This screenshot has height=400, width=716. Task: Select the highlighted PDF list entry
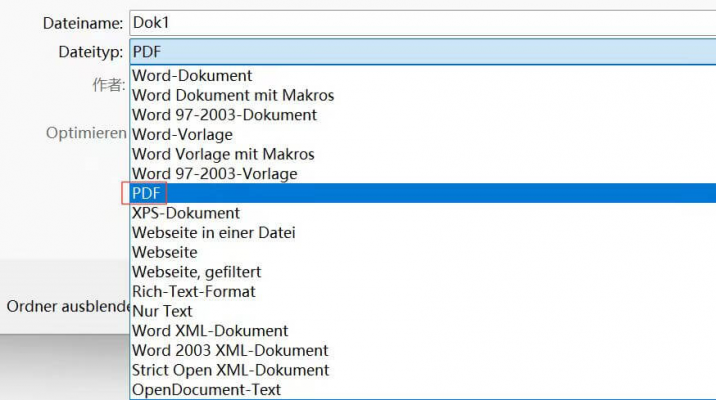(147, 193)
